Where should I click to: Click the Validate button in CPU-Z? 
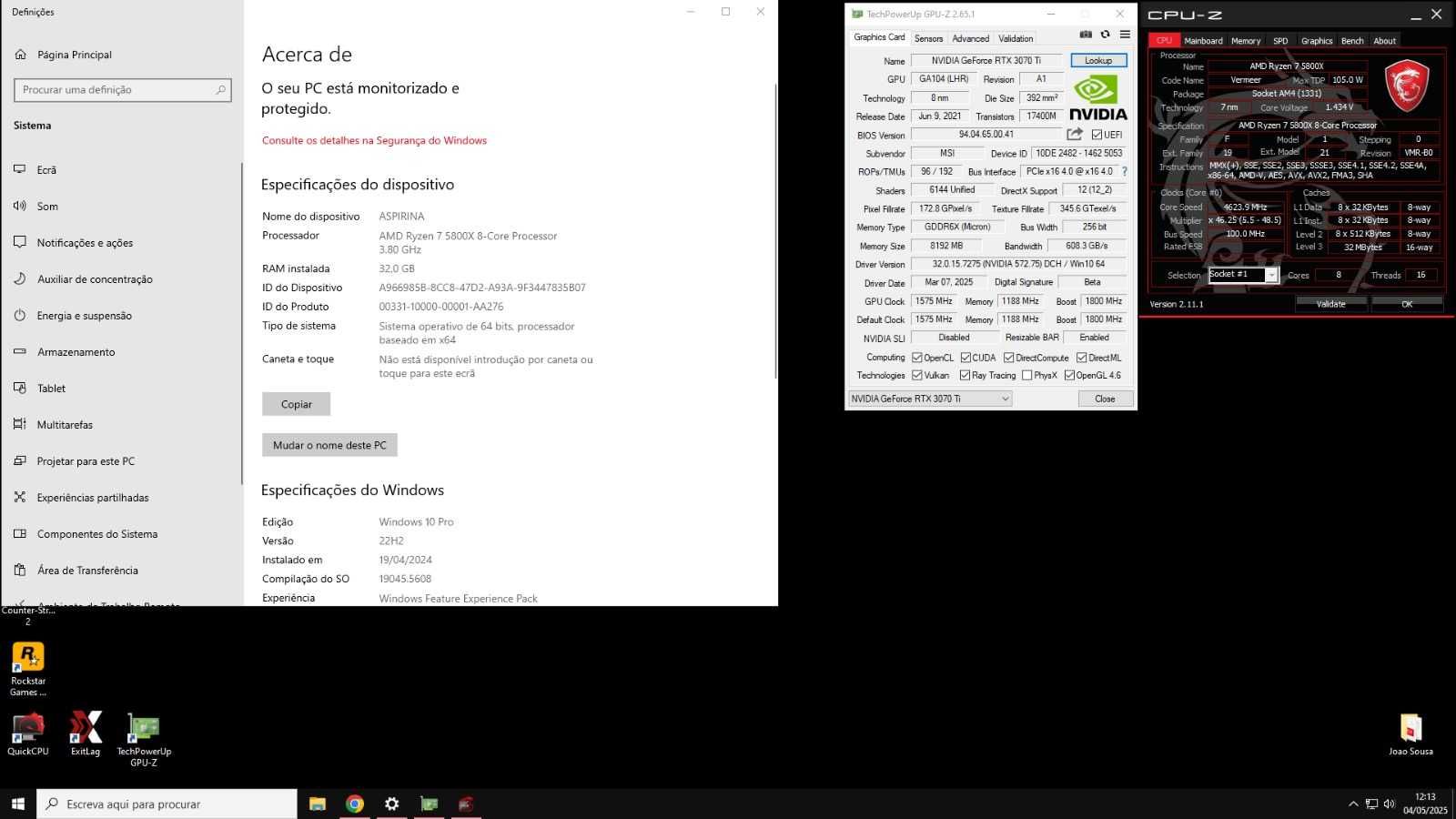(1330, 304)
